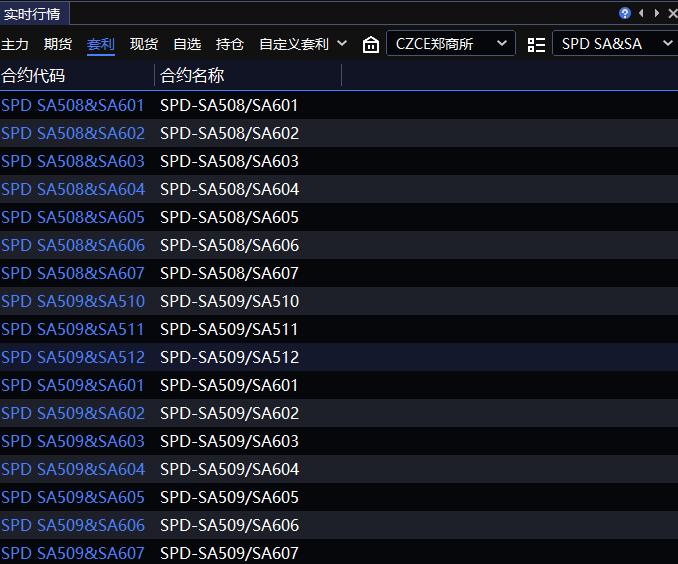678x564 pixels.
Task: Select contract code SPD SA509&SA607
Action: (x=73, y=553)
